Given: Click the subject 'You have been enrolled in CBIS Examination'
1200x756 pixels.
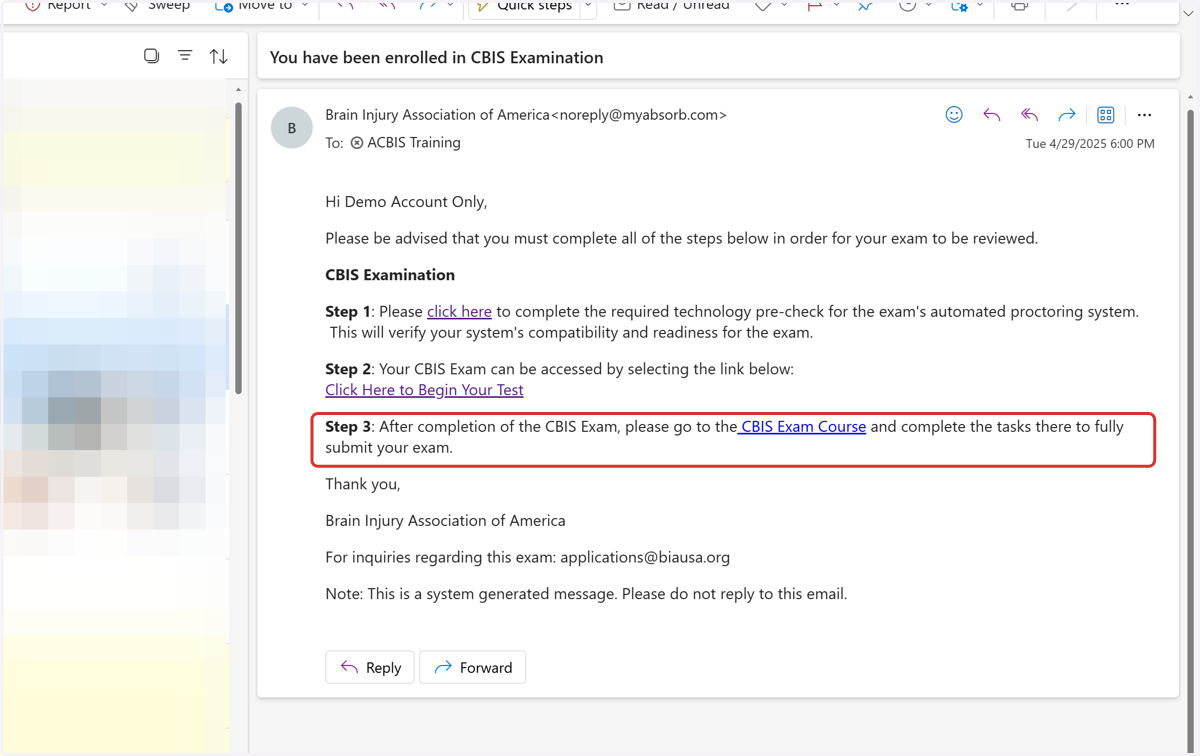Looking at the screenshot, I should pos(437,58).
